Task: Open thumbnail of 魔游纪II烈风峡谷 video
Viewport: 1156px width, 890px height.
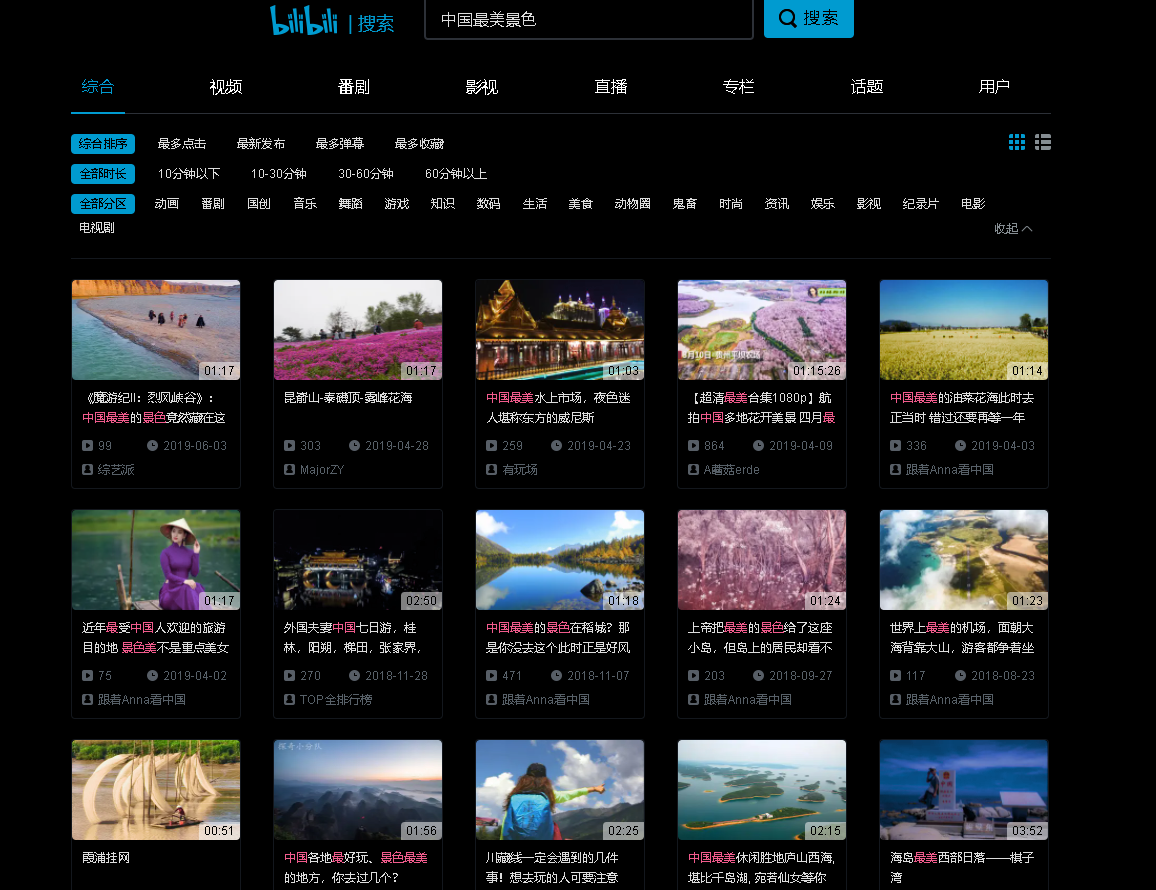Action: (x=156, y=330)
